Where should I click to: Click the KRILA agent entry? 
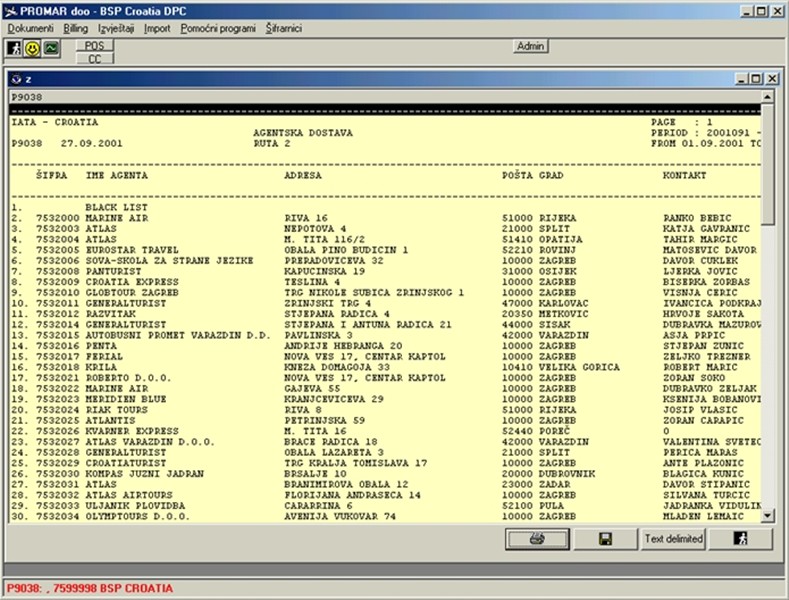pyautogui.click(x=101, y=367)
